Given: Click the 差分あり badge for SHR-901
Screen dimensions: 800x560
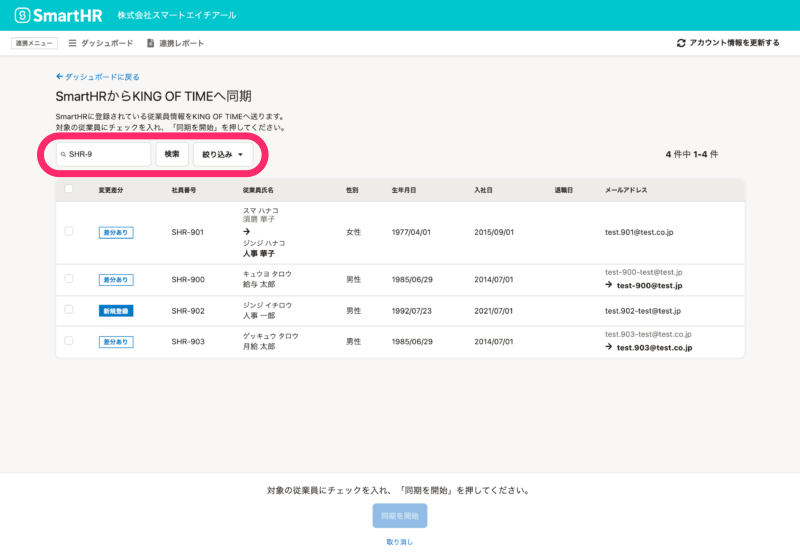Looking at the screenshot, I should [x=116, y=233].
